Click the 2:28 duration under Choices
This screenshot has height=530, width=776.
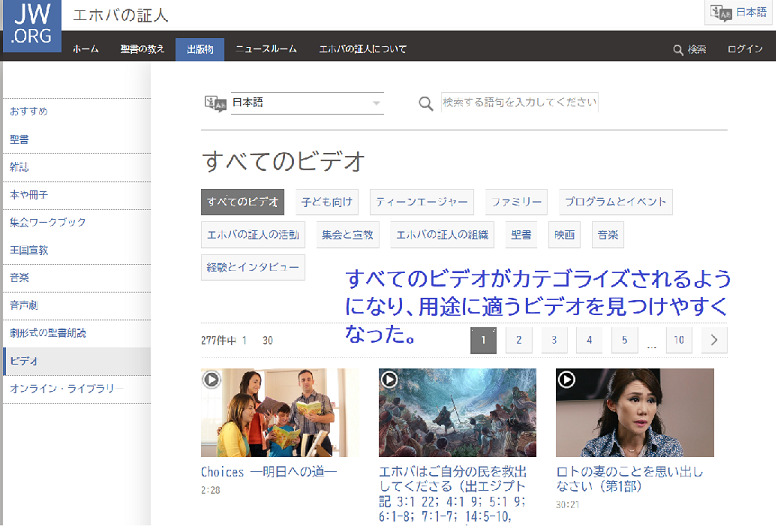pos(210,490)
